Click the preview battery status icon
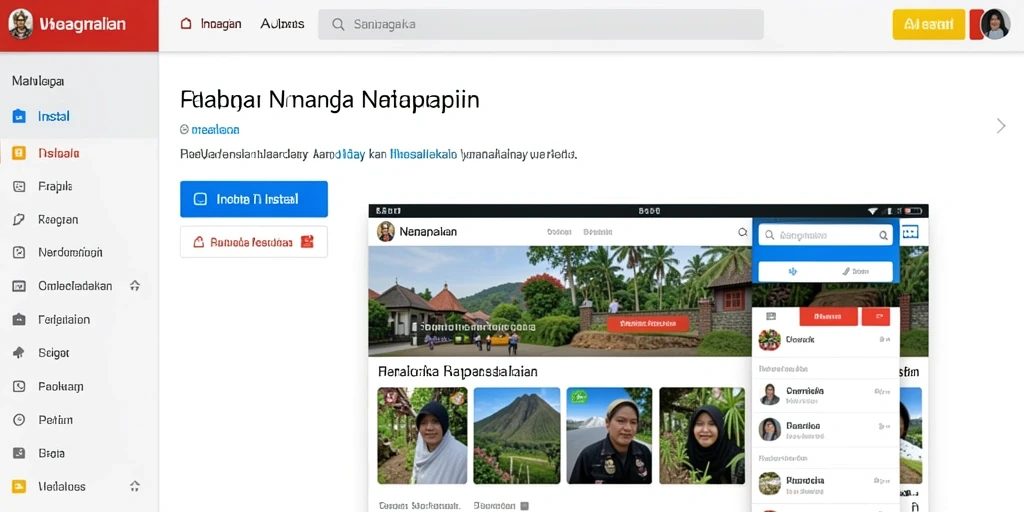Viewport: 1024px width, 512px height. point(914,211)
